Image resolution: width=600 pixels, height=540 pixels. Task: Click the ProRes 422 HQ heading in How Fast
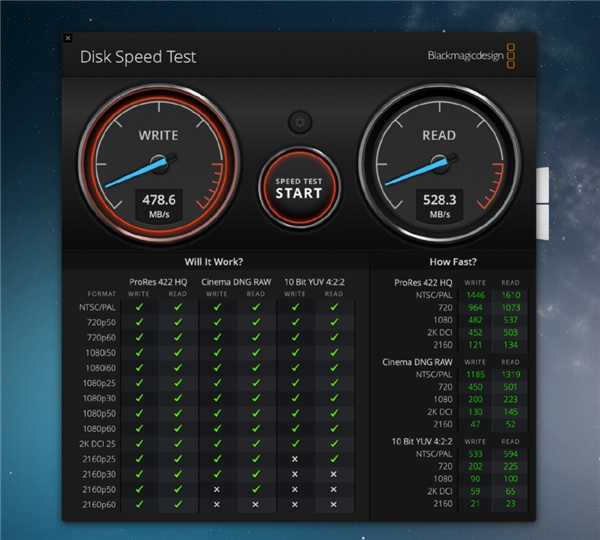423,283
